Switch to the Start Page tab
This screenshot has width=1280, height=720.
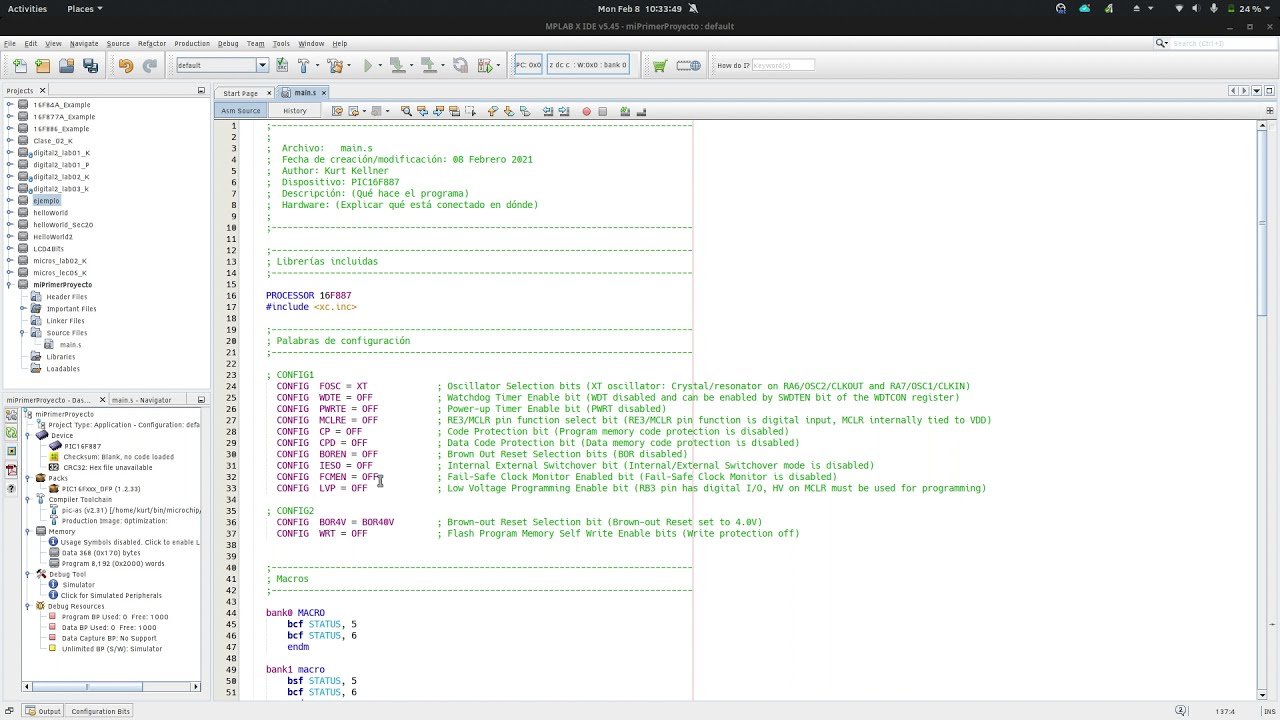point(241,93)
